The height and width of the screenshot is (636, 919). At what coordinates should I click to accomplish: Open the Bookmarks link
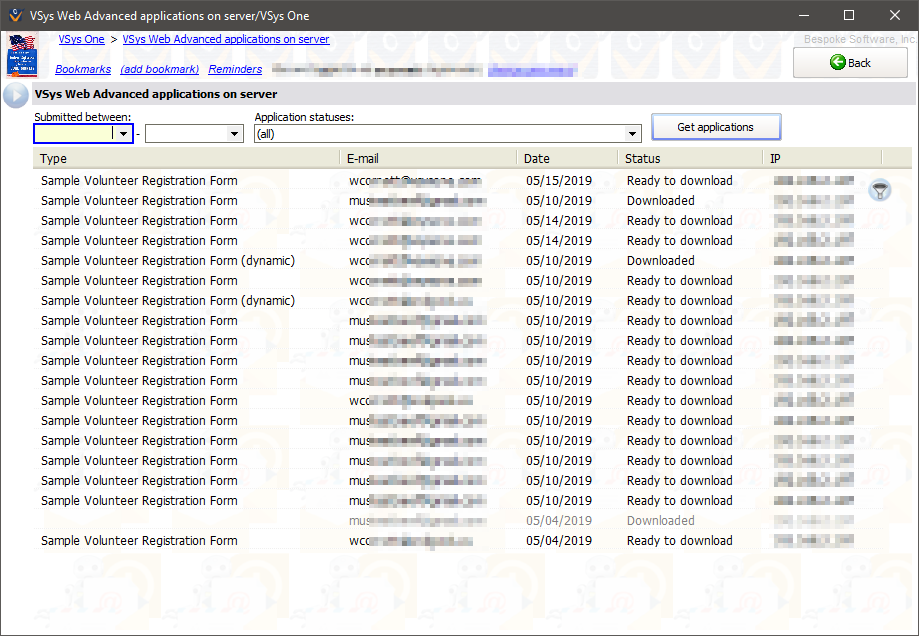(83, 69)
